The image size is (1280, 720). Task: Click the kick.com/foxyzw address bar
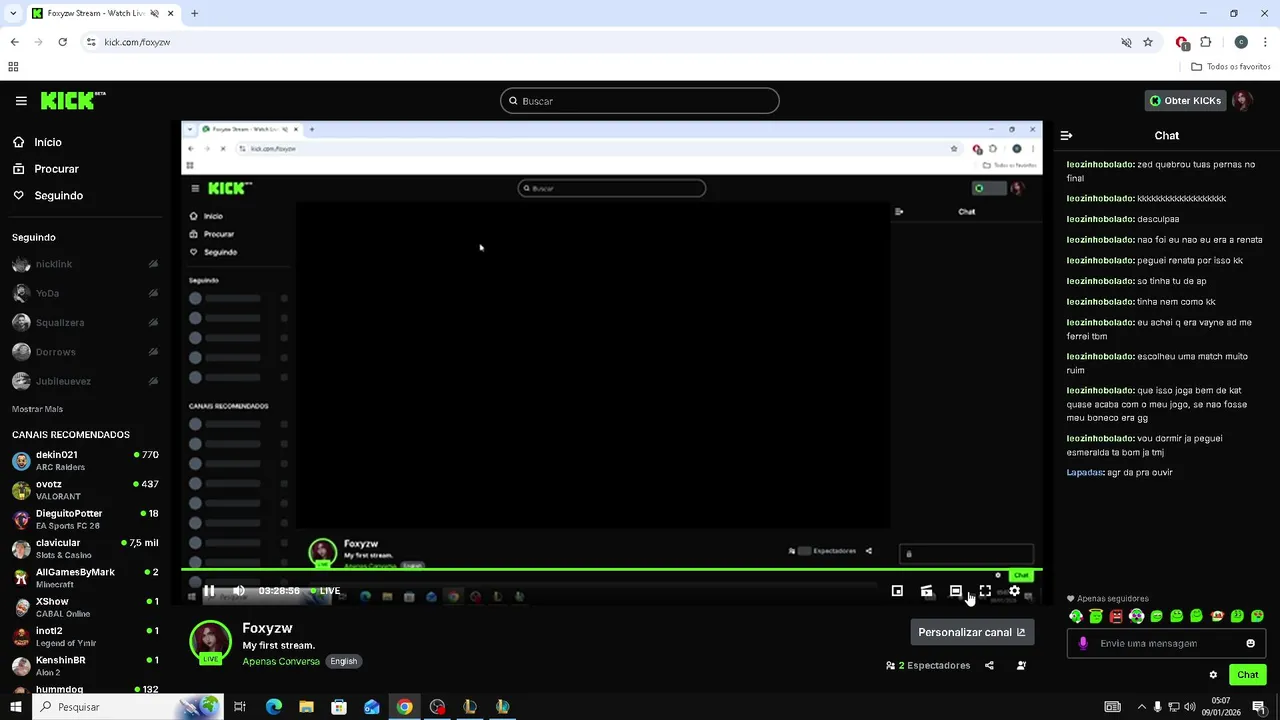[137, 42]
